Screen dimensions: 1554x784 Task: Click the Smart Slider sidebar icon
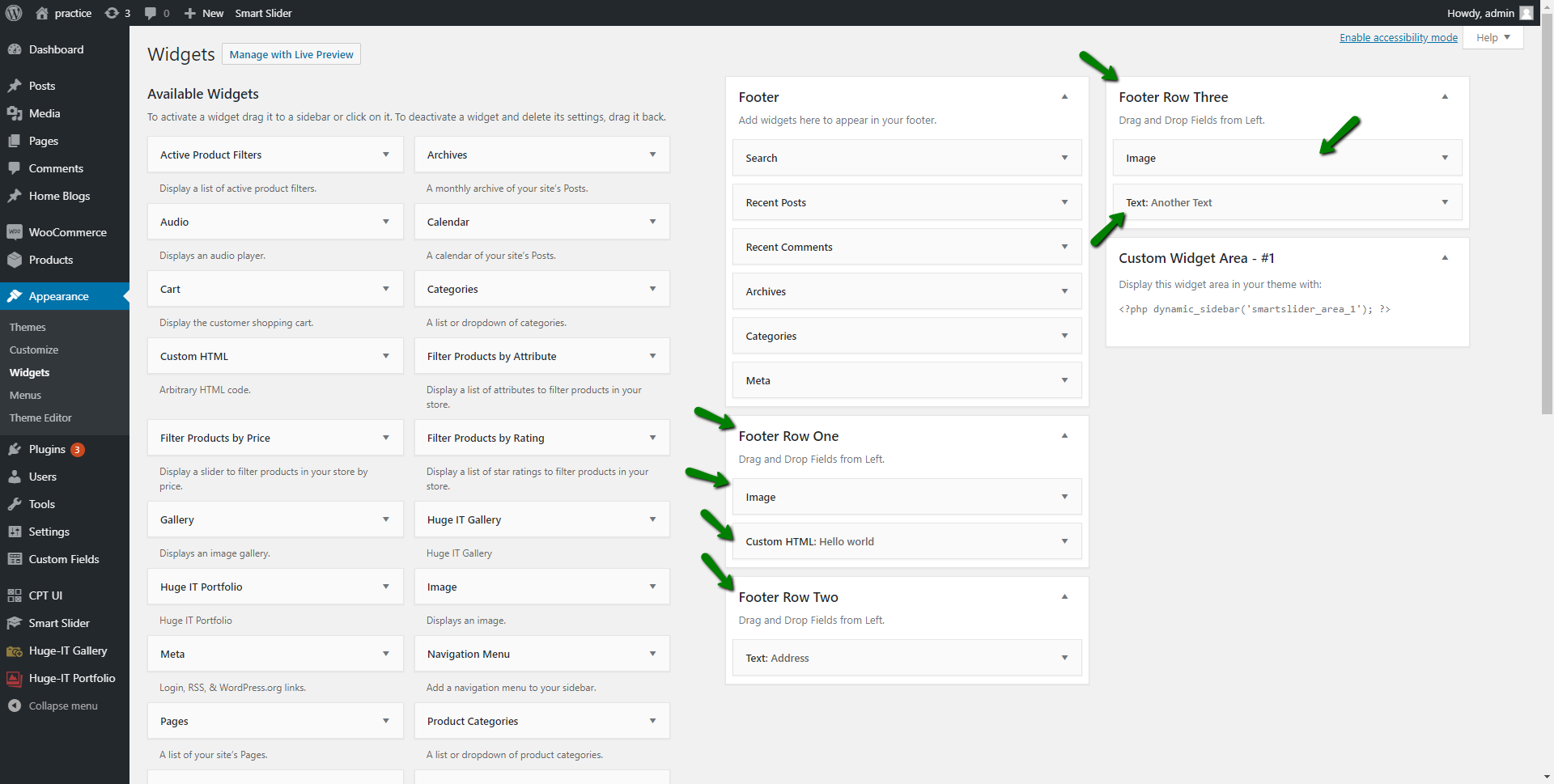click(15, 623)
